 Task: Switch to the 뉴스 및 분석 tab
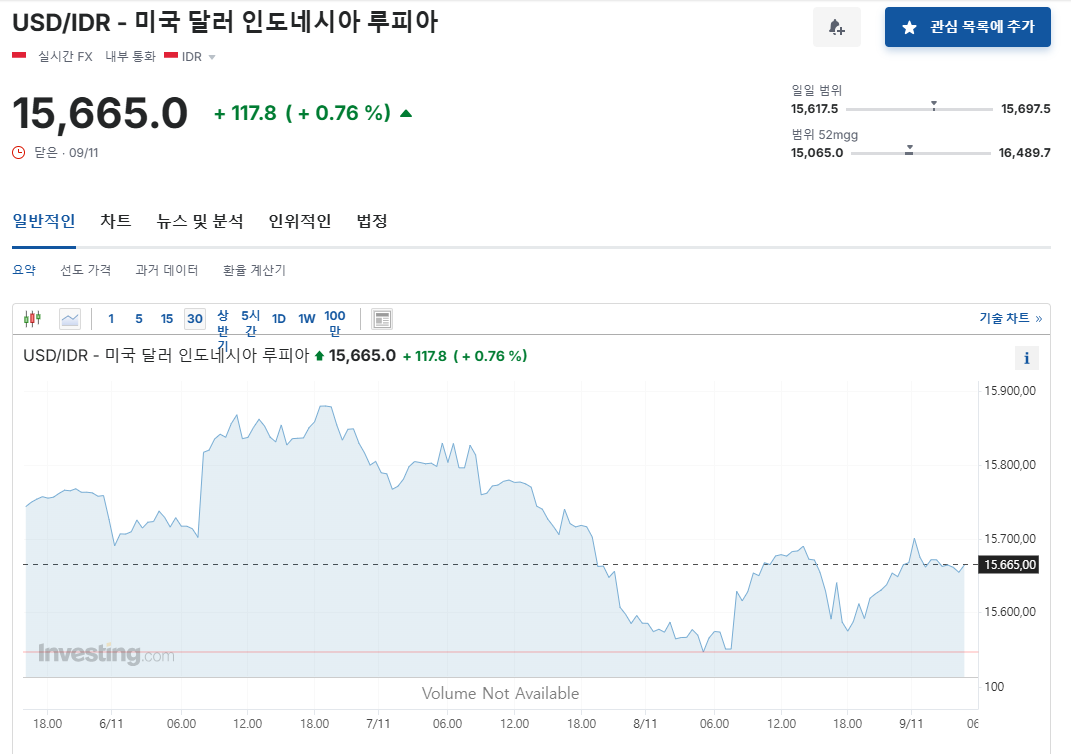pyautogui.click(x=200, y=221)
